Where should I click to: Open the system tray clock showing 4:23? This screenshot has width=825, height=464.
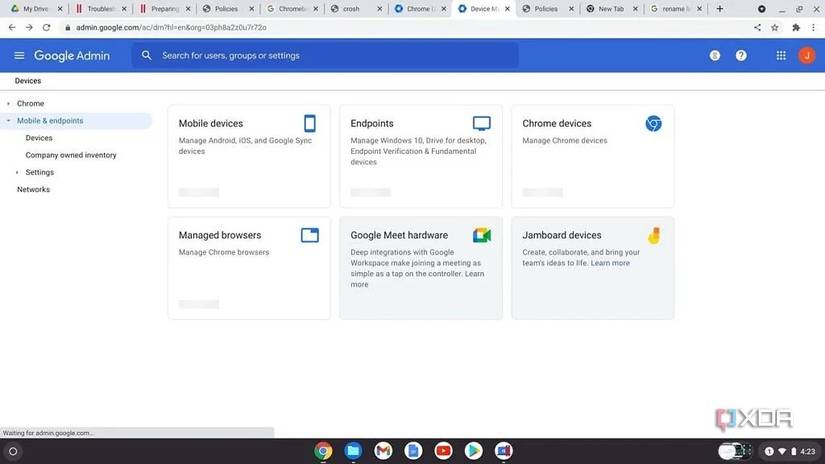(x=808, y=451)
